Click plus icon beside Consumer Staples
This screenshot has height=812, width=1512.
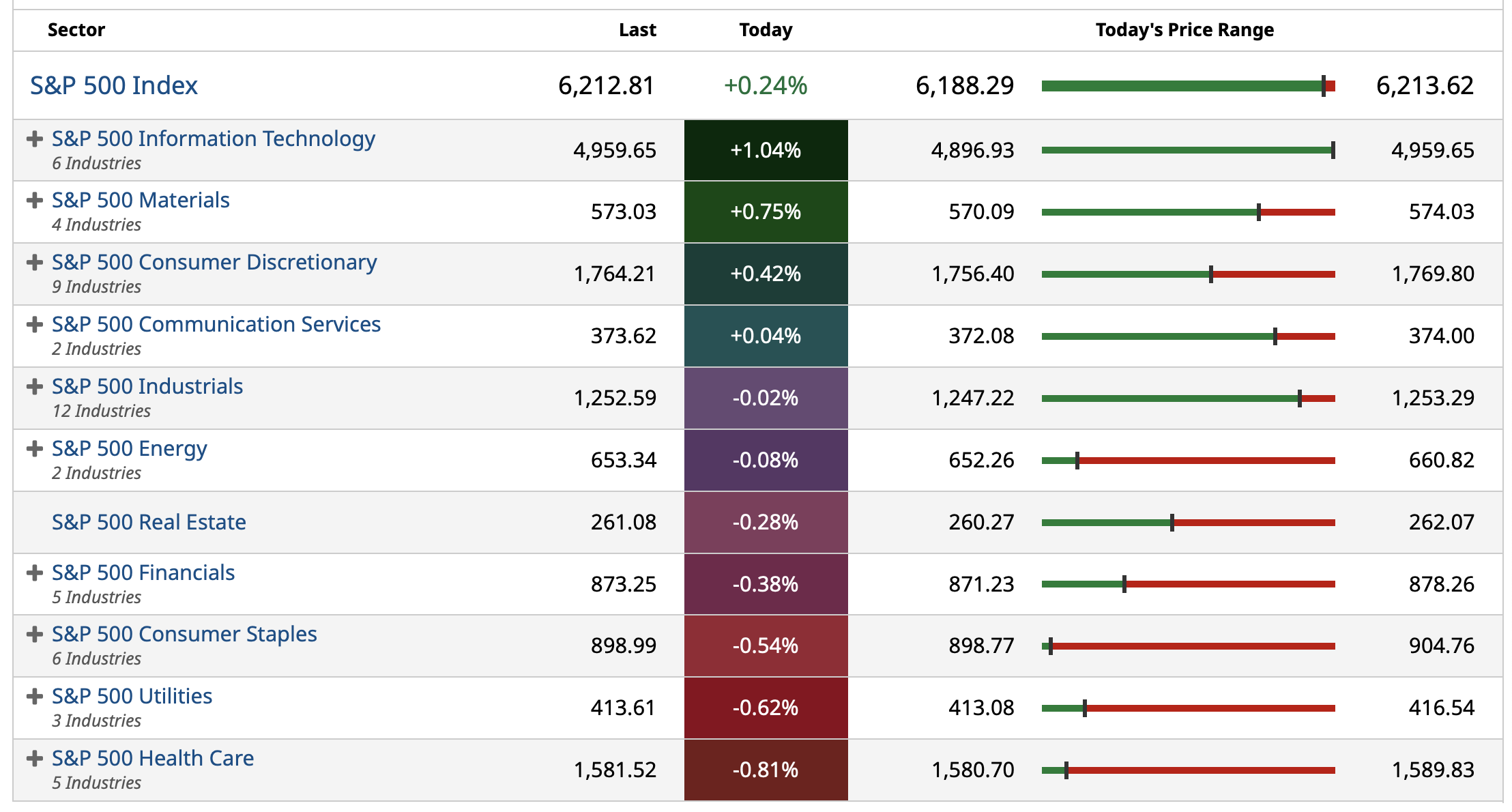click(34, 635)
